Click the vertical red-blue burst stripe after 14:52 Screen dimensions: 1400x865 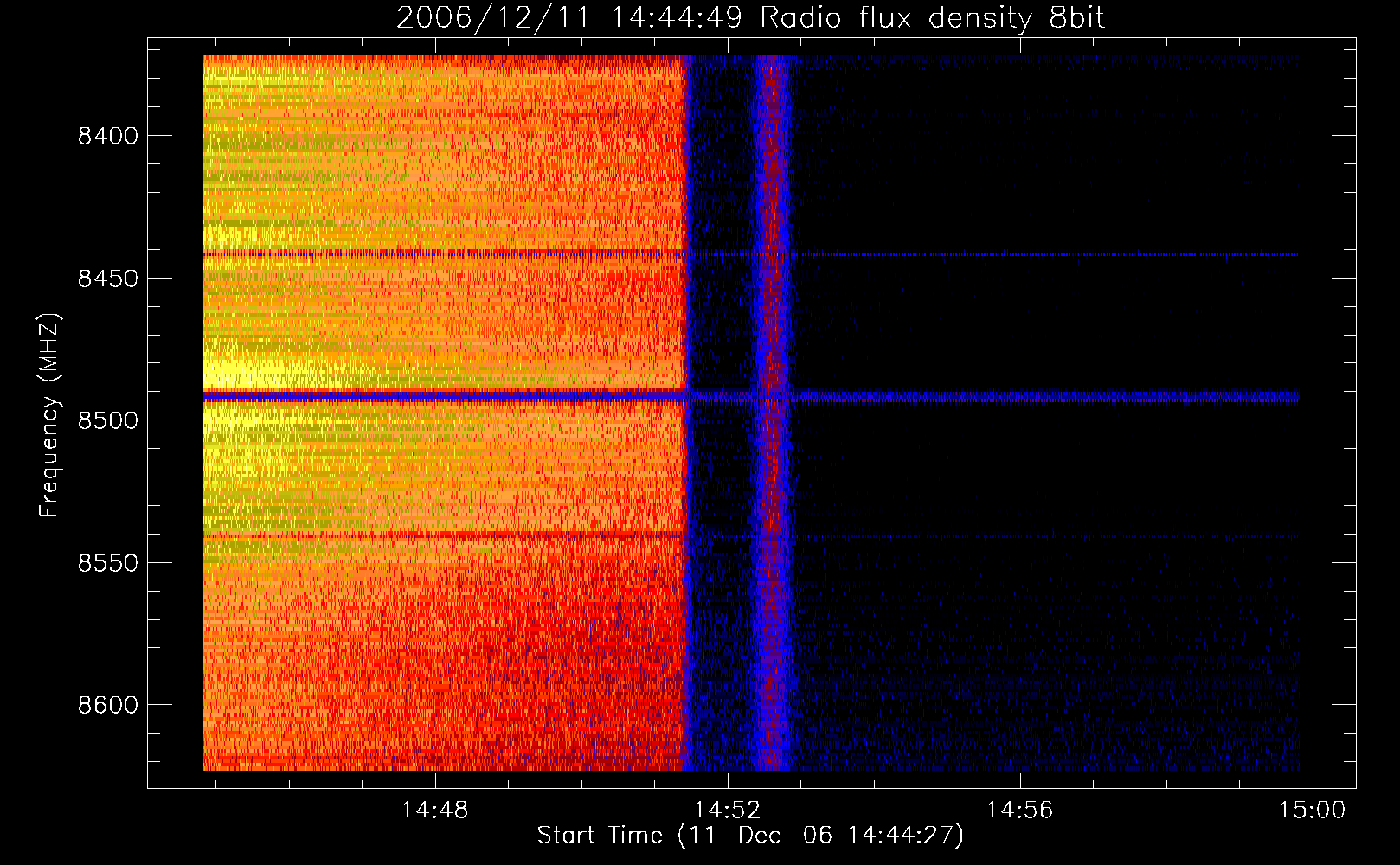click(x=772, y=413)
